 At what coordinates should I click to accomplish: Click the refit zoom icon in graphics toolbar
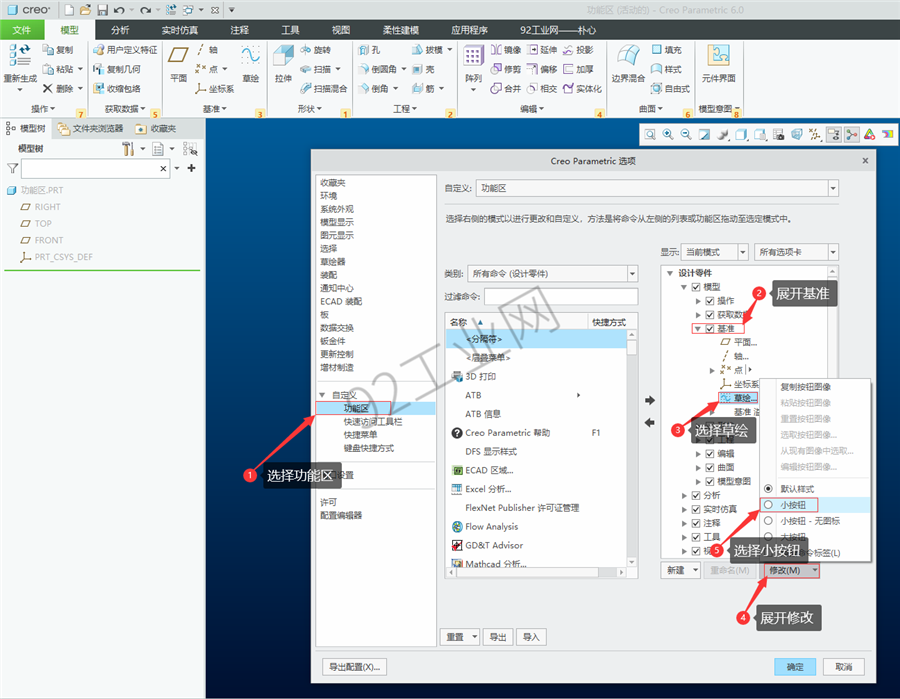(650, 134)
